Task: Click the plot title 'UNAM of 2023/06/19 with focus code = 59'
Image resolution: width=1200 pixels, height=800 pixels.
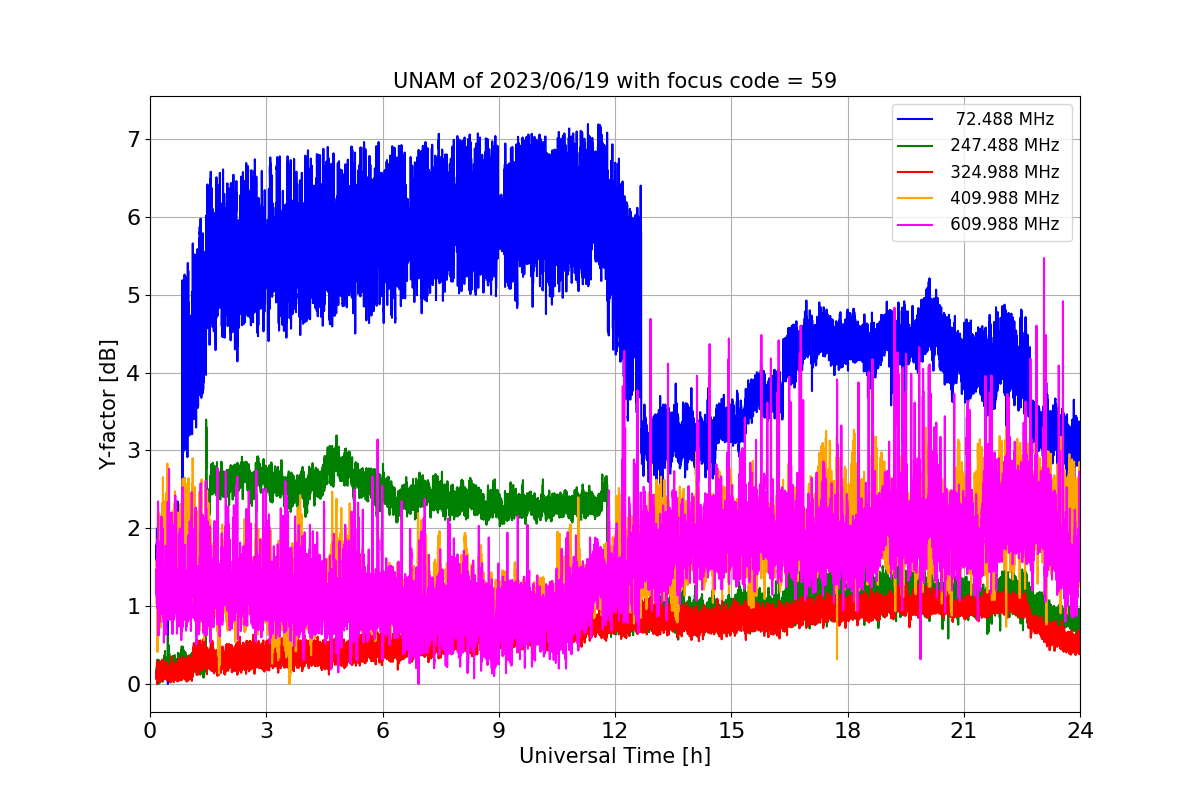Action: [615, 81]
